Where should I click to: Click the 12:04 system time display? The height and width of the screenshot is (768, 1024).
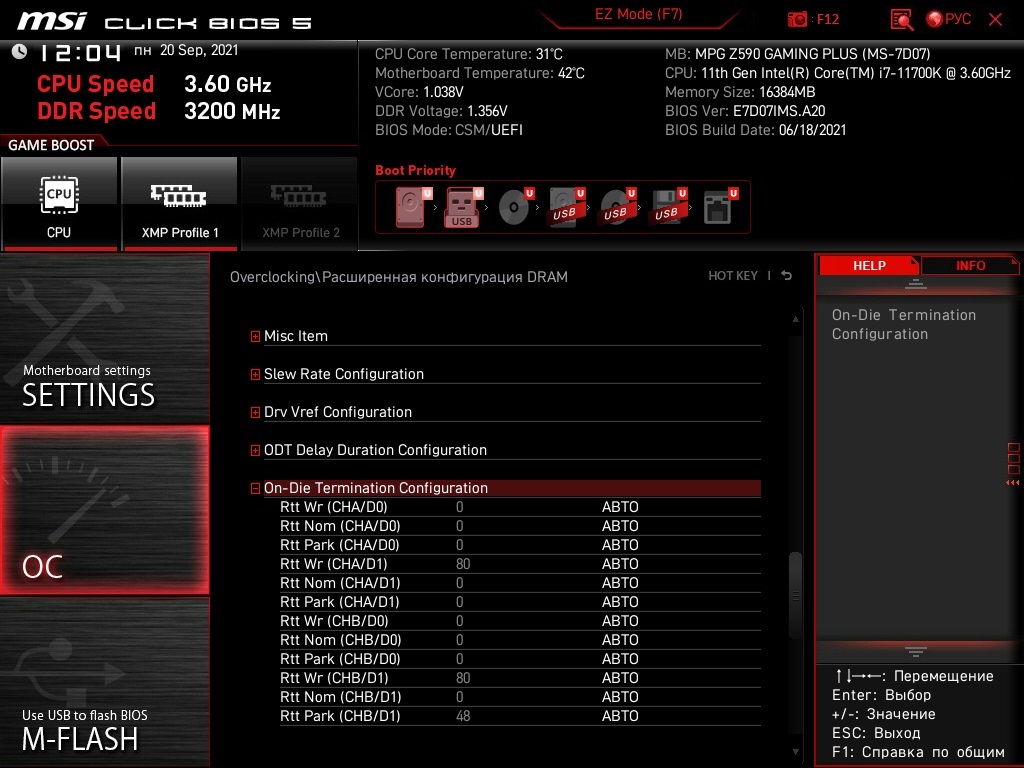80,52
